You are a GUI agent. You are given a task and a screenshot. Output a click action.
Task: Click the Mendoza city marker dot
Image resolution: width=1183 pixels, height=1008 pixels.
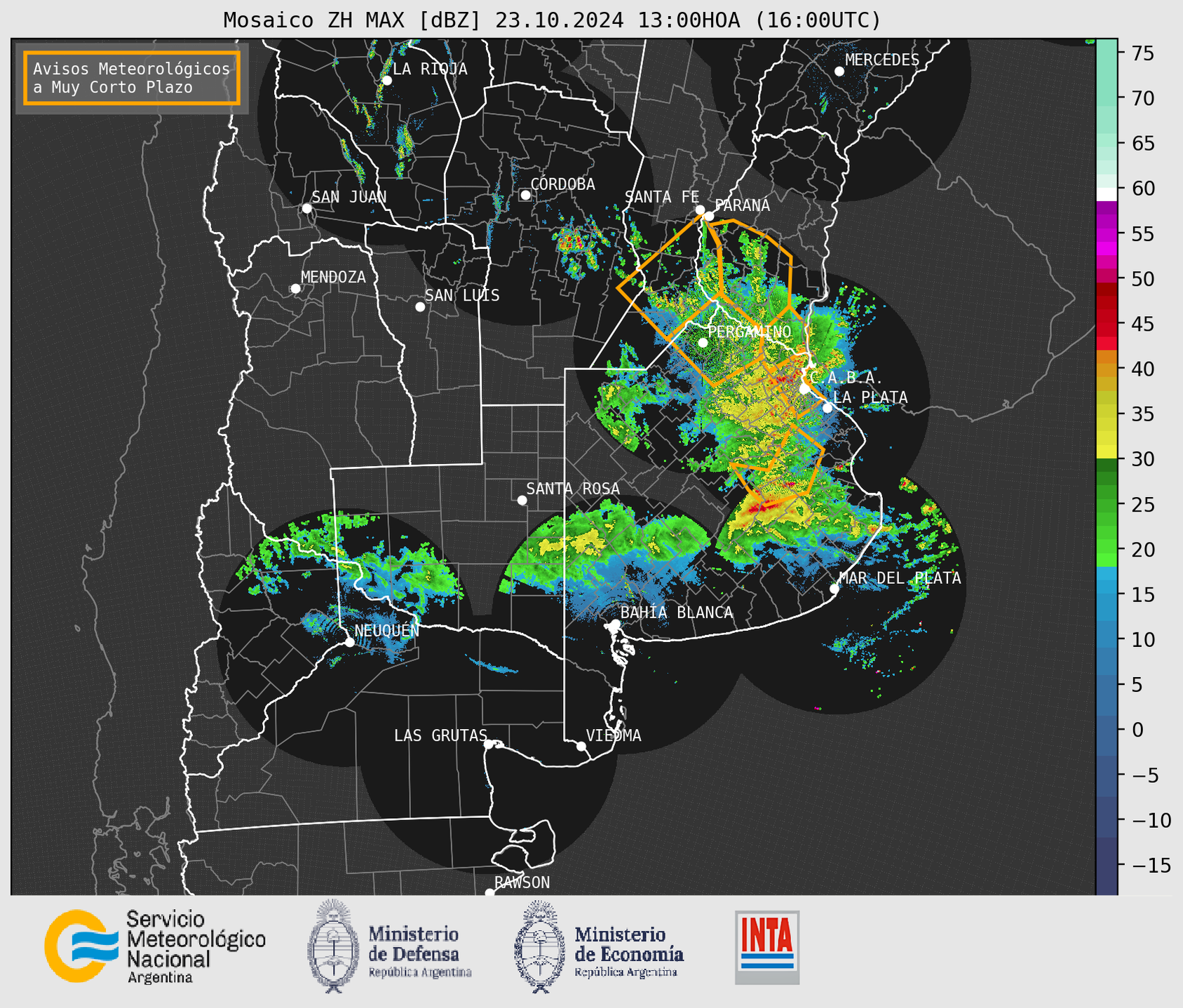296,289
